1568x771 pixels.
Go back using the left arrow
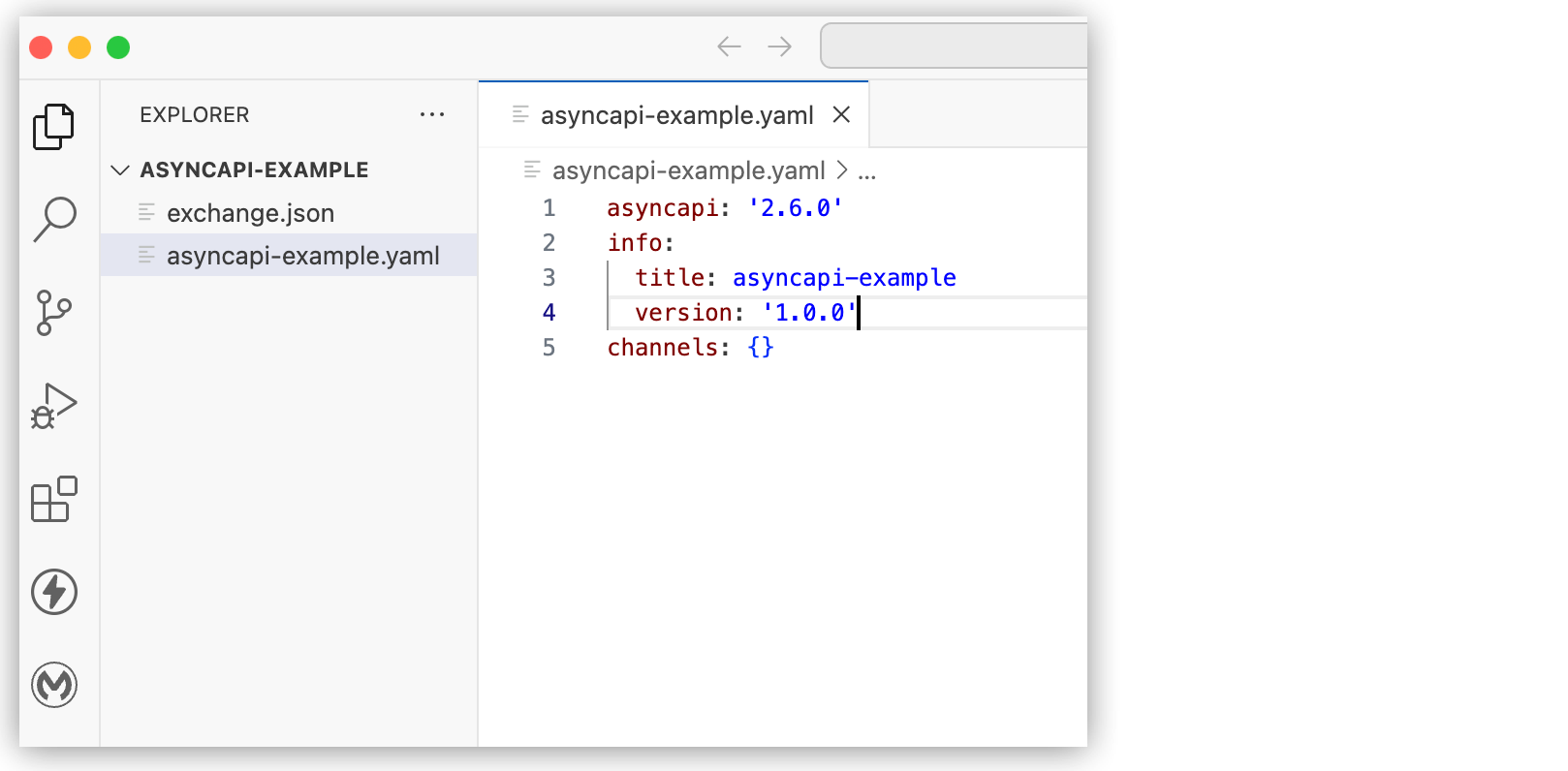click(x=729, y=46)
